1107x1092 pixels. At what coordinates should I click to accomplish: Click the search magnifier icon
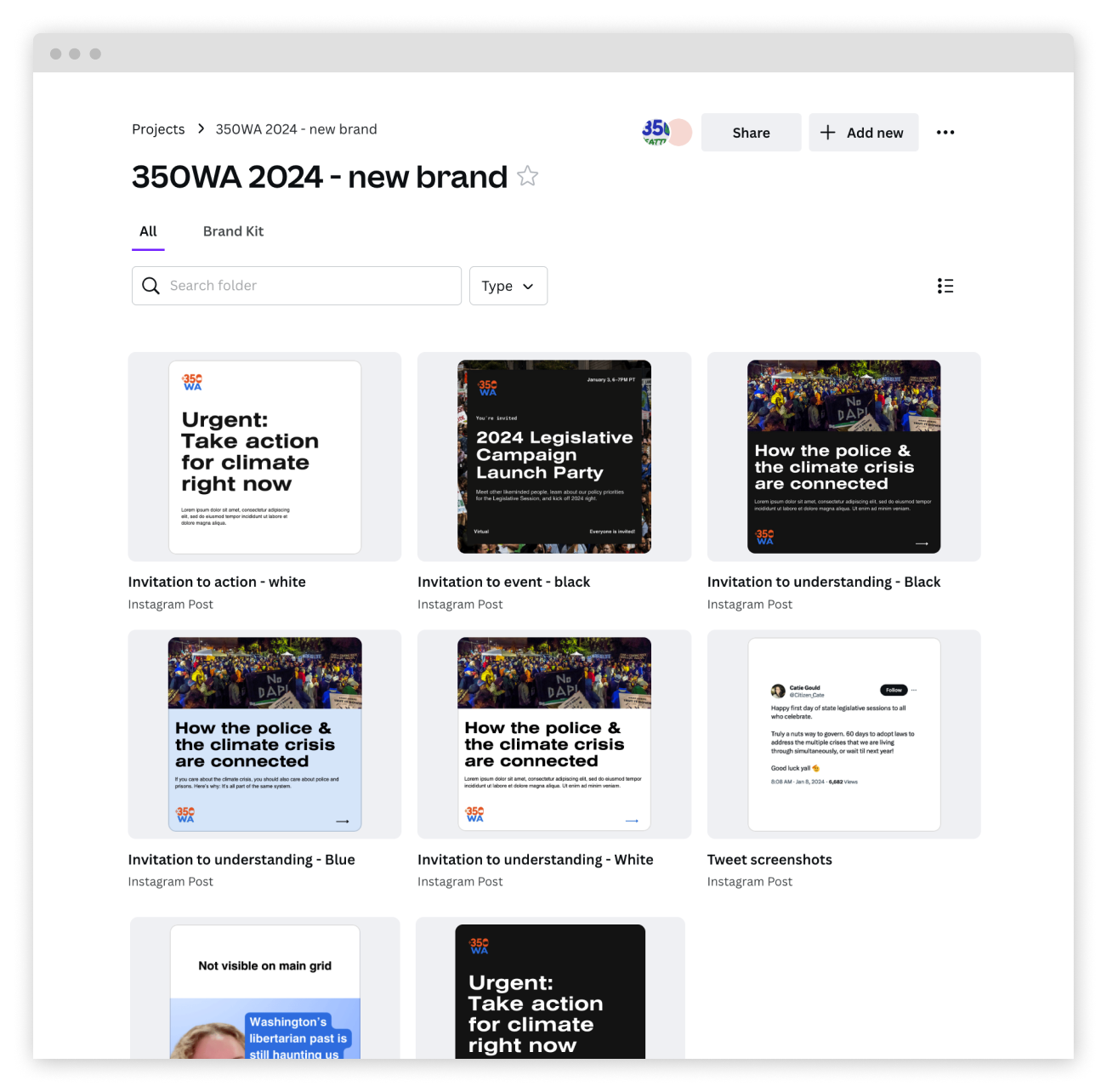pyautogui.click(x=150, y=286)
